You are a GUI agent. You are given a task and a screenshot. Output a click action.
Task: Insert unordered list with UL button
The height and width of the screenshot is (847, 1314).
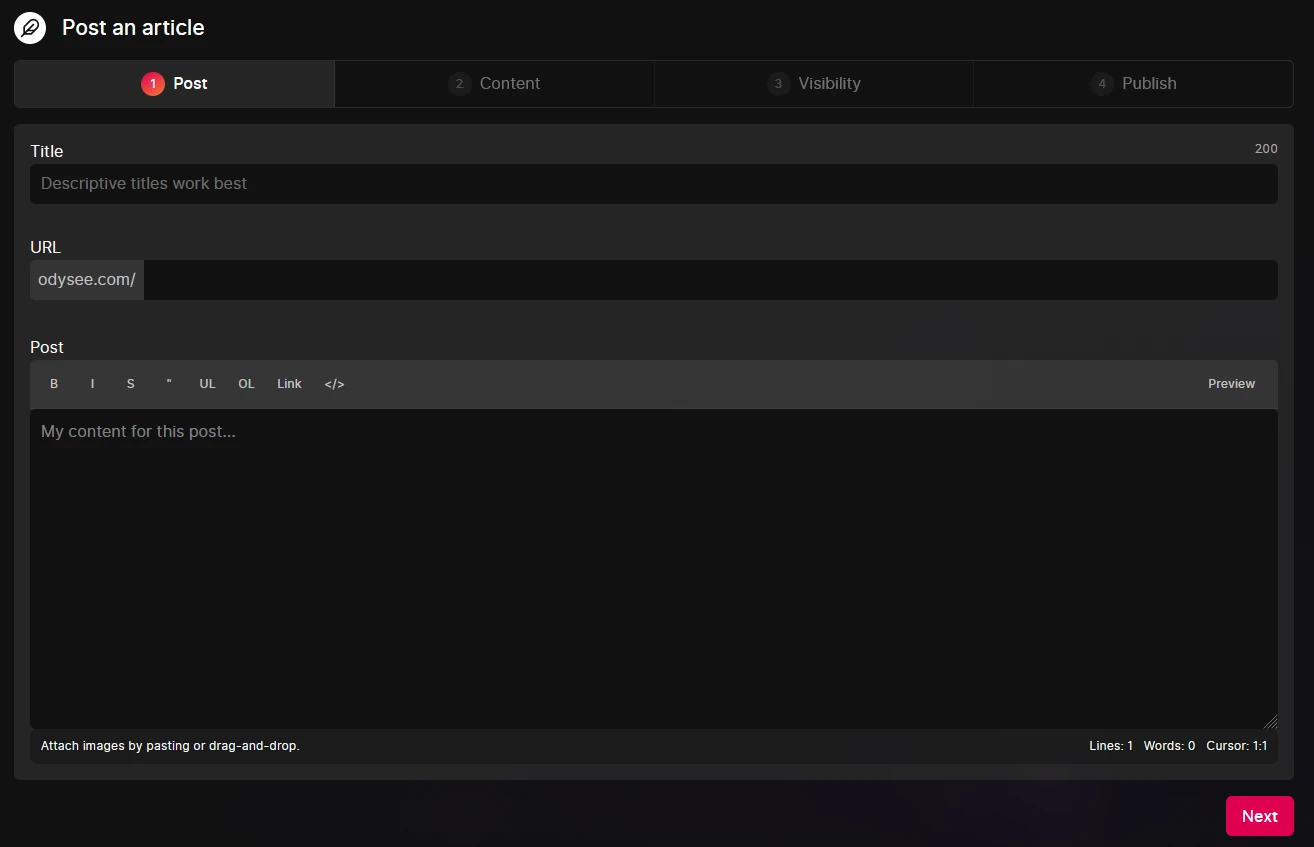[207, 384]
